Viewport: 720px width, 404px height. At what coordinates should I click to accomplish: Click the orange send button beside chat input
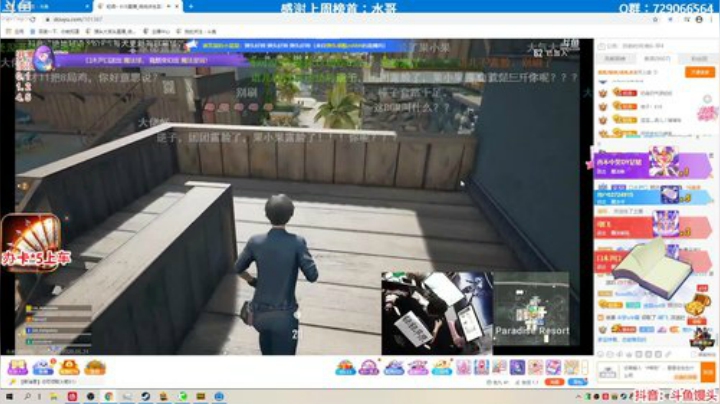pos(708,371)
